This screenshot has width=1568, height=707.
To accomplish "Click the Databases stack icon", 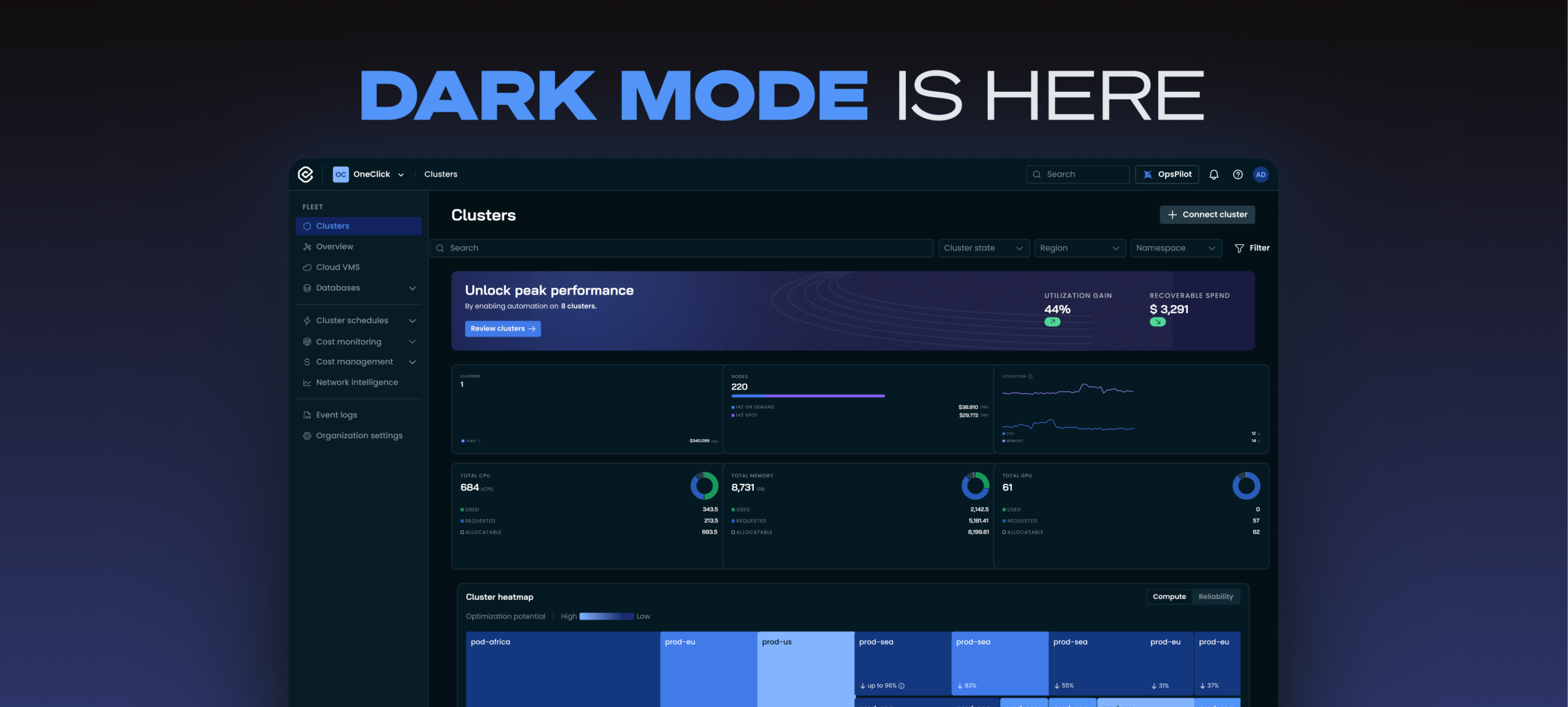I will (307, 288).
